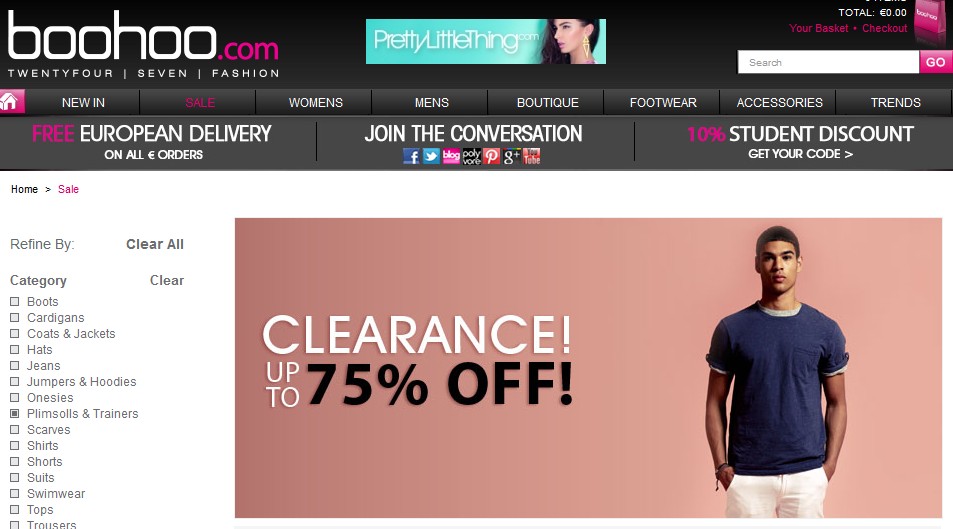The width and height of the screenshot is (953, 529).
Task: Check the Boots category checkbox
Action: pos(15,302)
